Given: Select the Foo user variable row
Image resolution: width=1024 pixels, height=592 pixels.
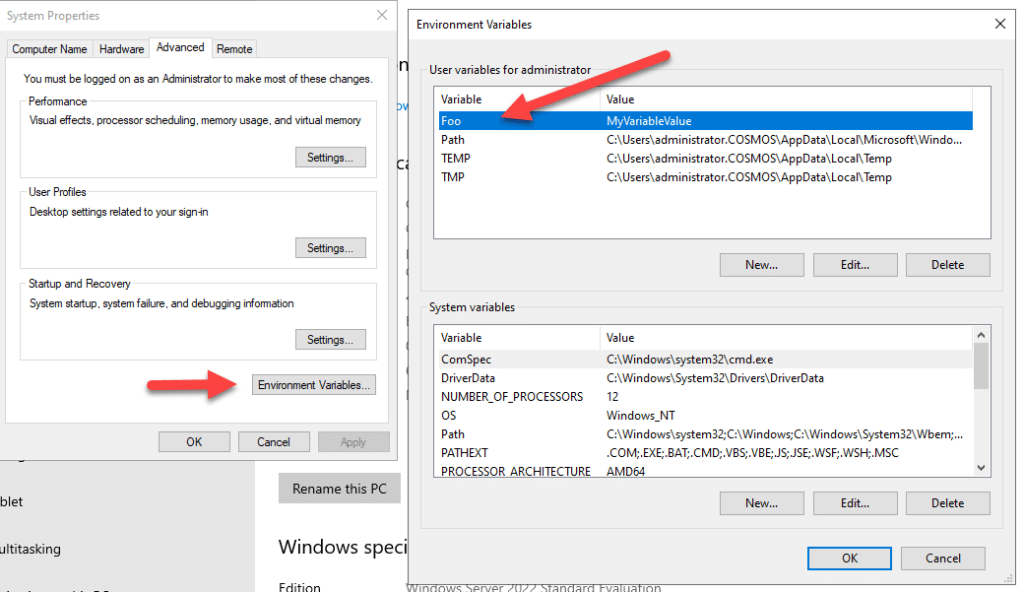Looking at the screenshot, I should pos(600,120).
